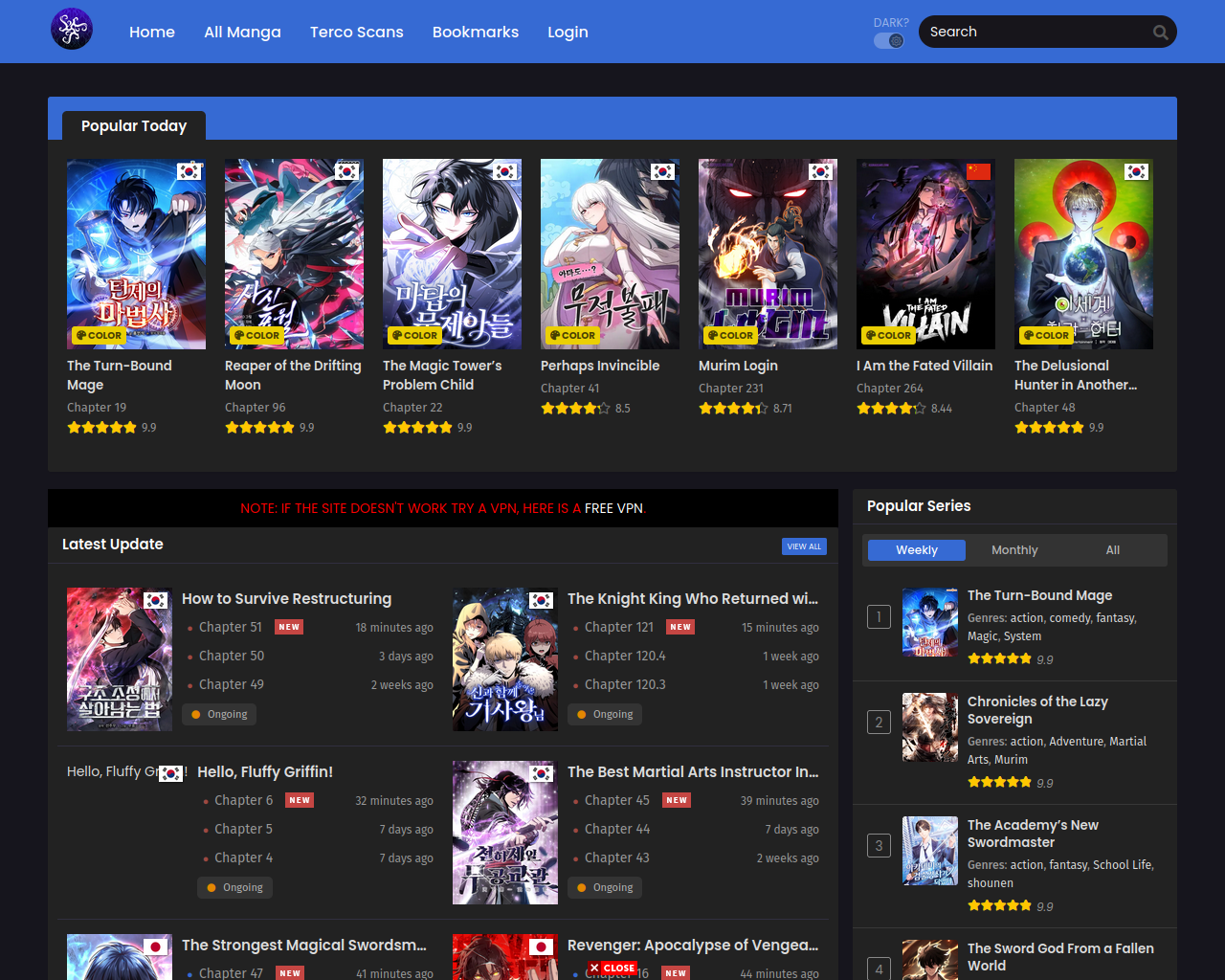Open Reaper of the Drifting Moon cover

coord(294,254)
